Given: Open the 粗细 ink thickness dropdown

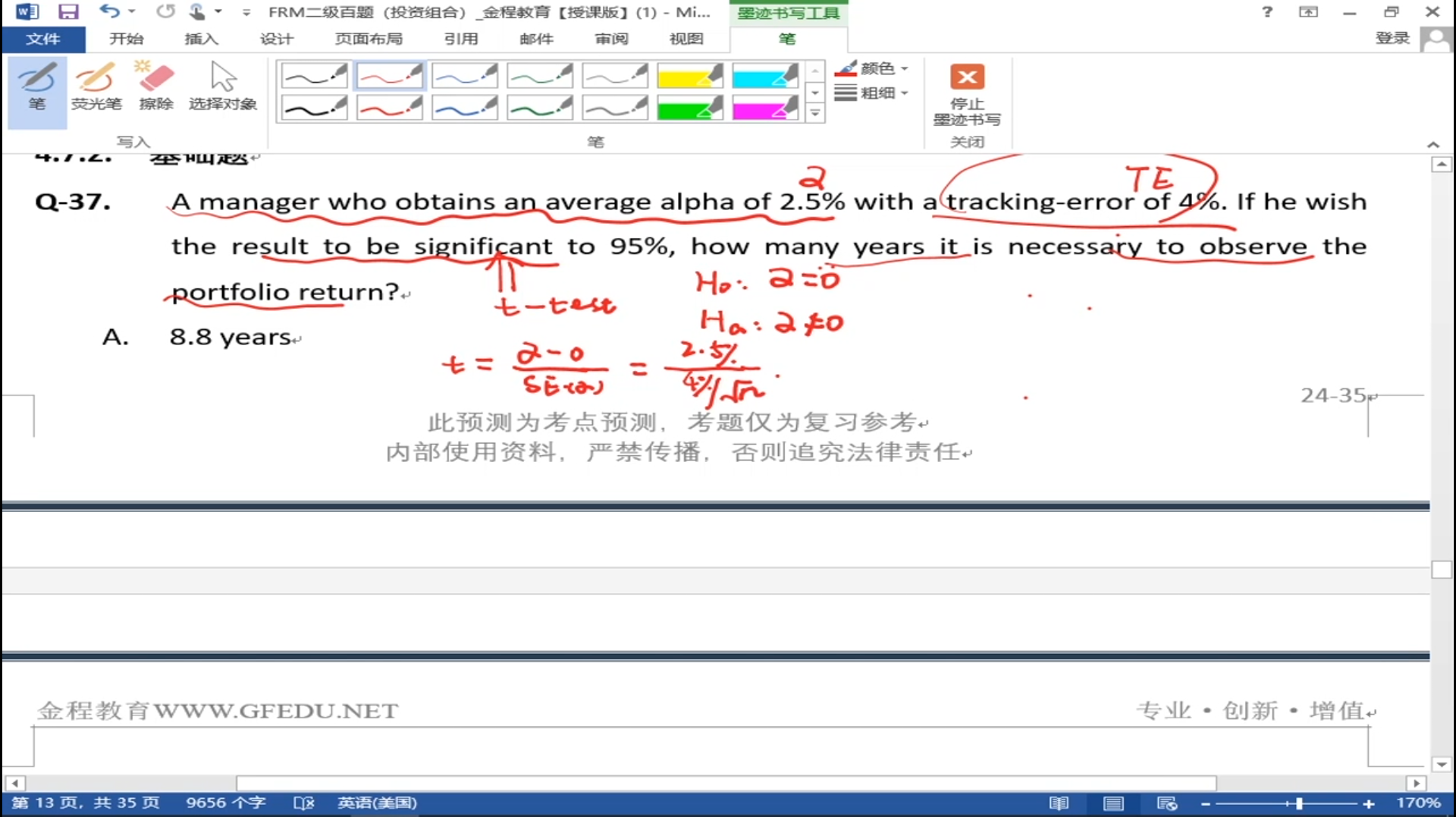Looking at the screenshot, I should coord(871,93).
